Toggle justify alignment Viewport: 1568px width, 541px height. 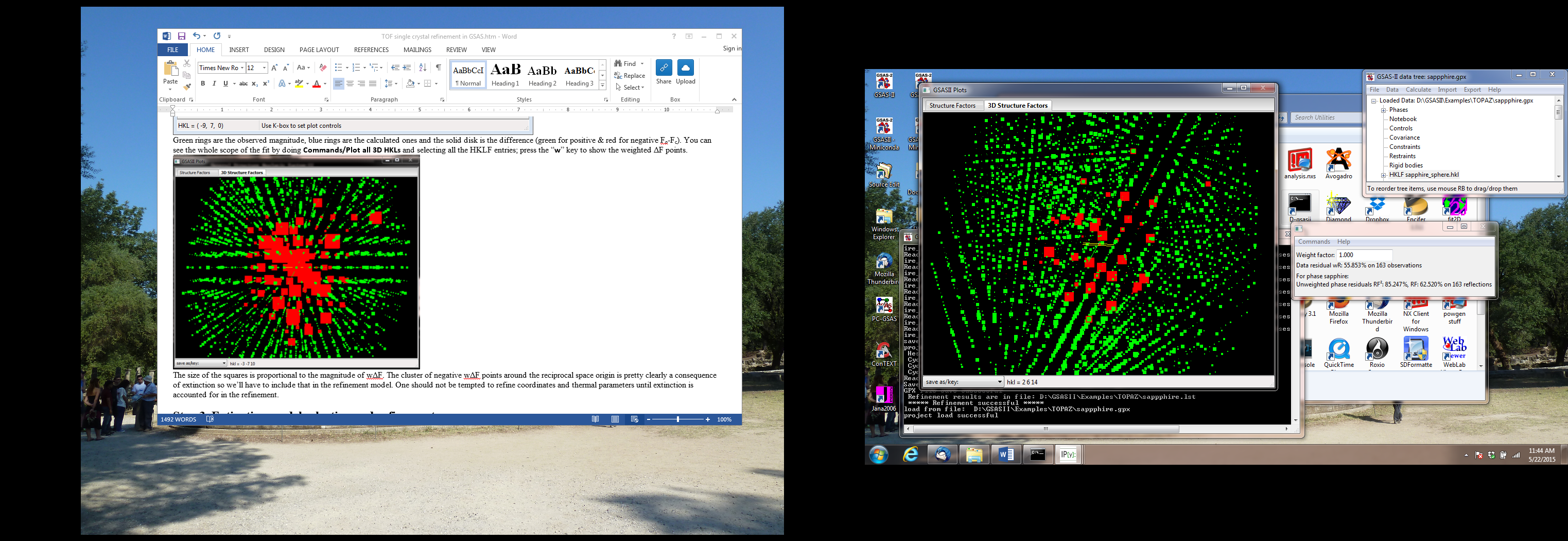pos(373,84)
